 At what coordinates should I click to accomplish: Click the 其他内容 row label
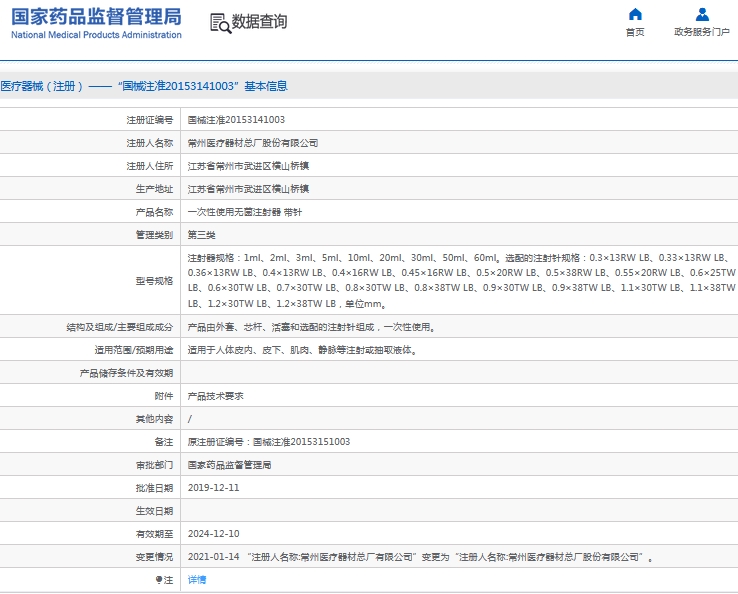(x=154, y=419)
